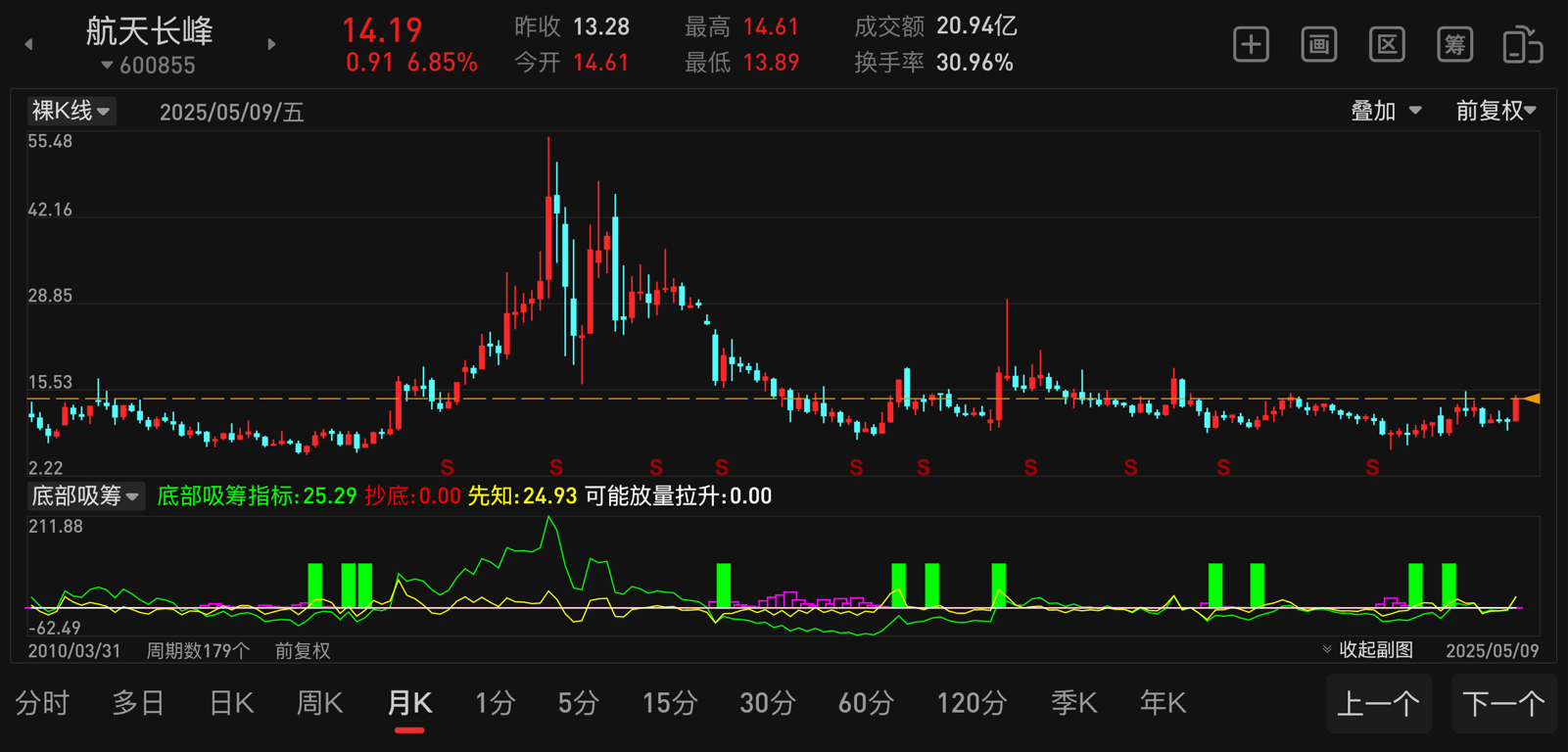Click 最低 value 13.89
Image resolution: width=1568 pixels, height=752 pixels.
(x=771, y=63)
